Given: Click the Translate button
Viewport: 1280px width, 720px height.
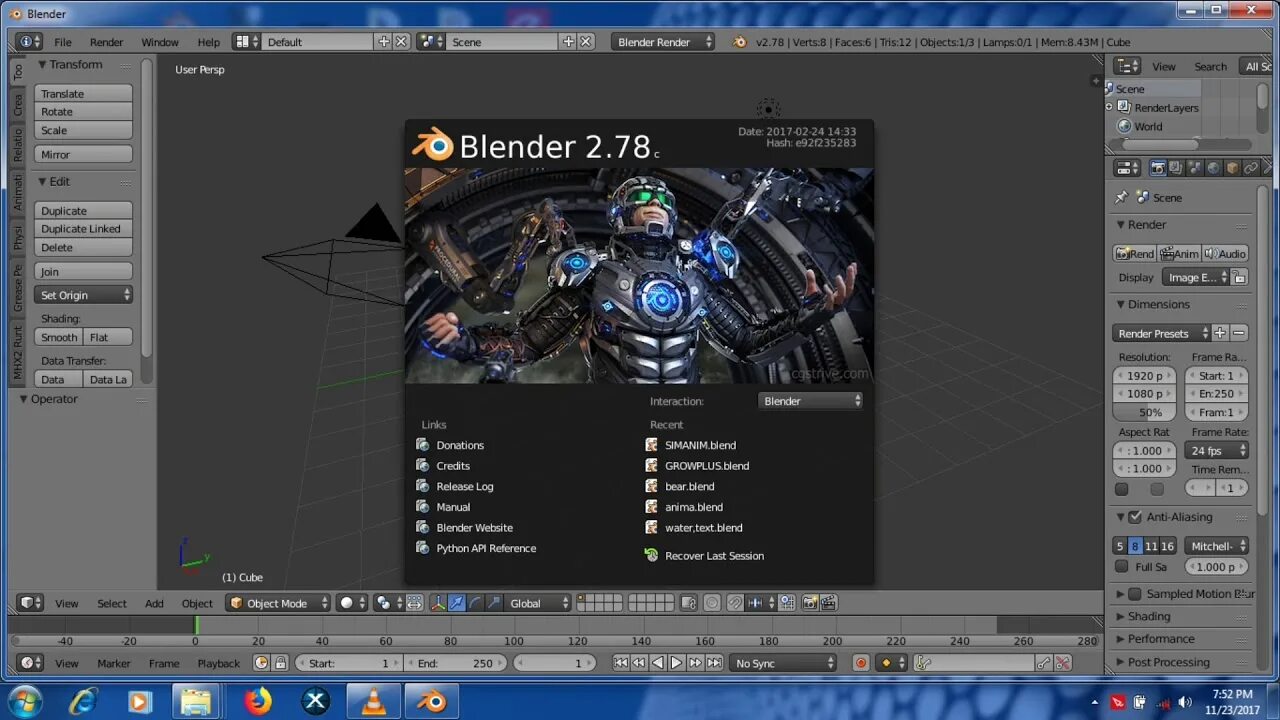Looking at the screenshot, I should (84, 93).
